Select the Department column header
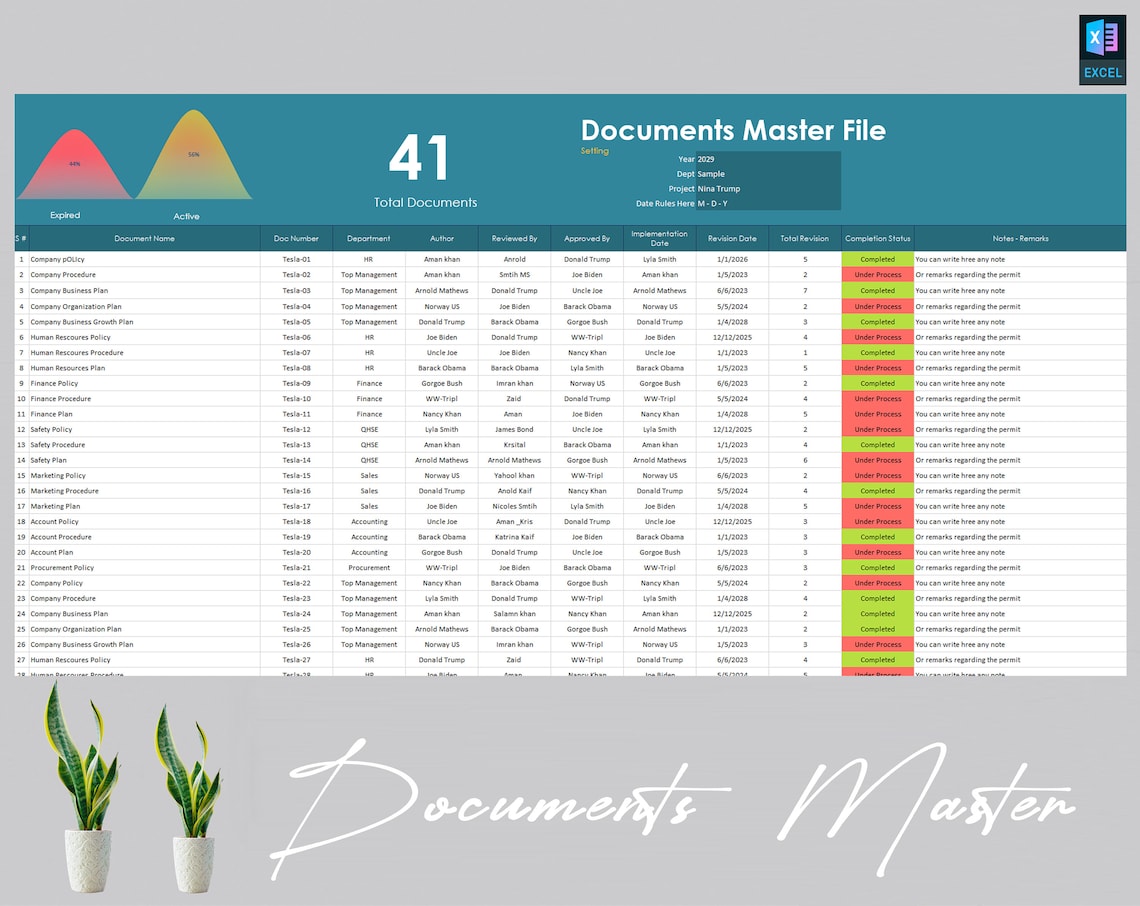 point(369,238)
